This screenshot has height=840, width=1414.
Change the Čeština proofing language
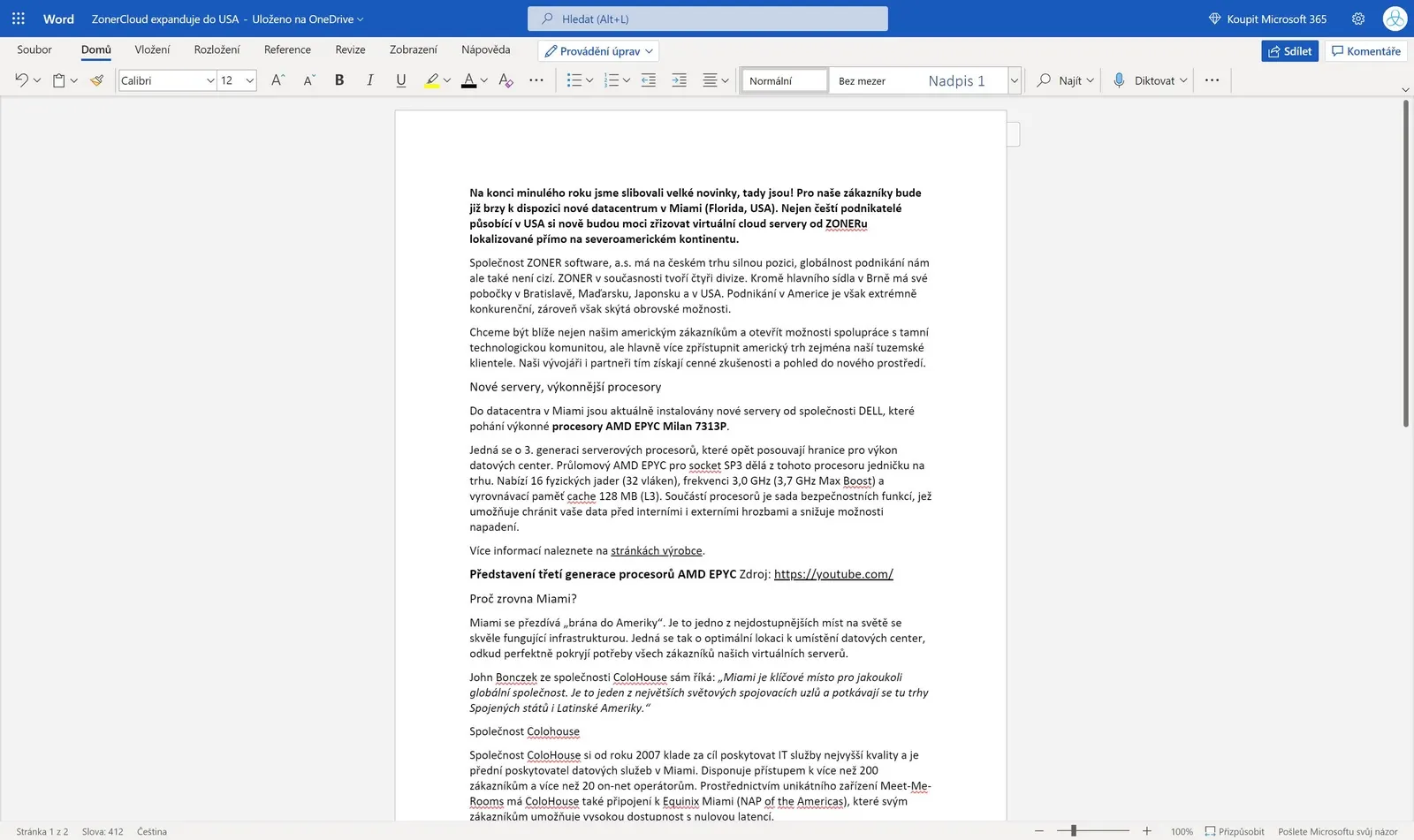point(152,831)
